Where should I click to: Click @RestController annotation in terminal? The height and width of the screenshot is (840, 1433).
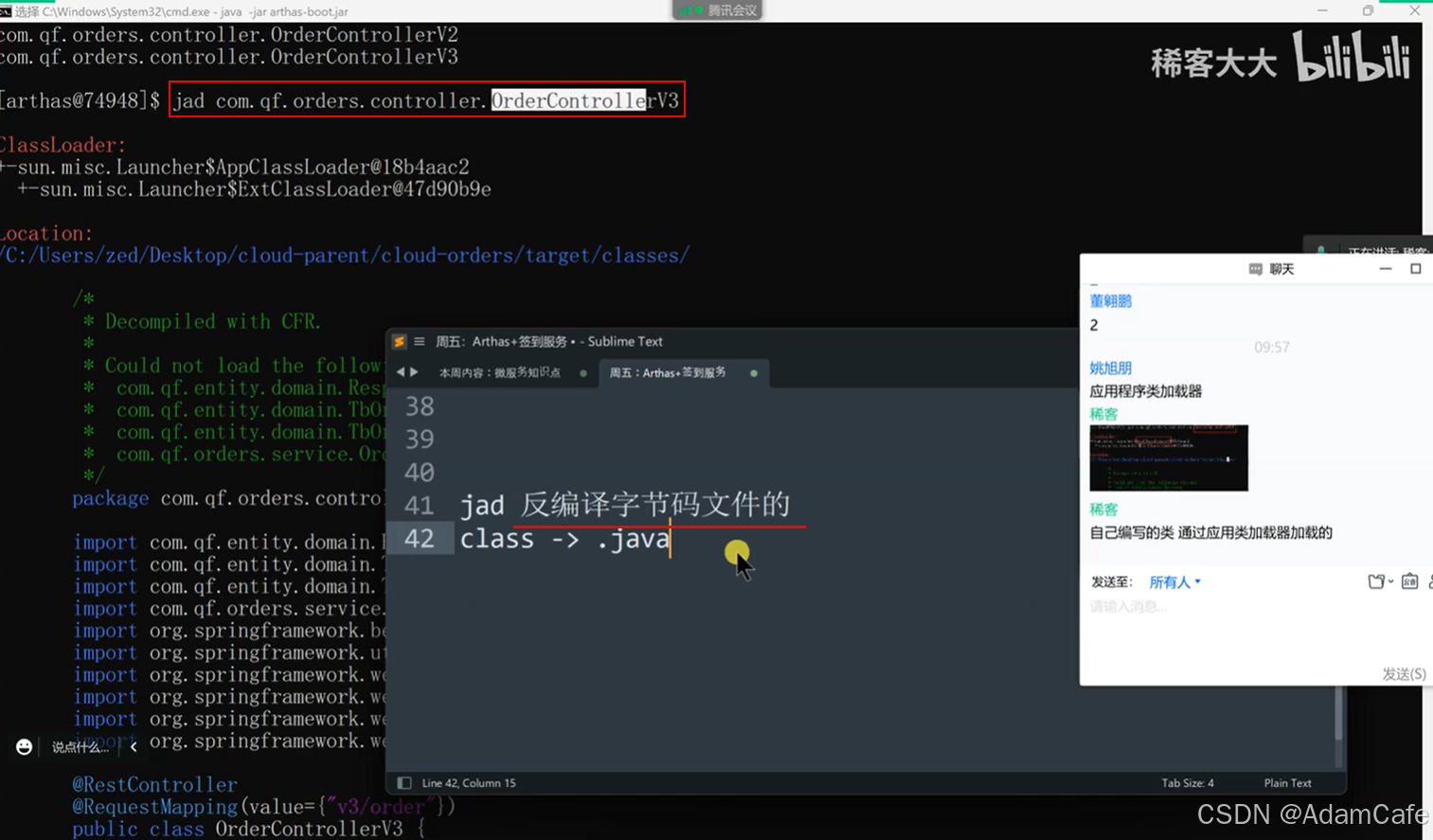coord(155,785)
